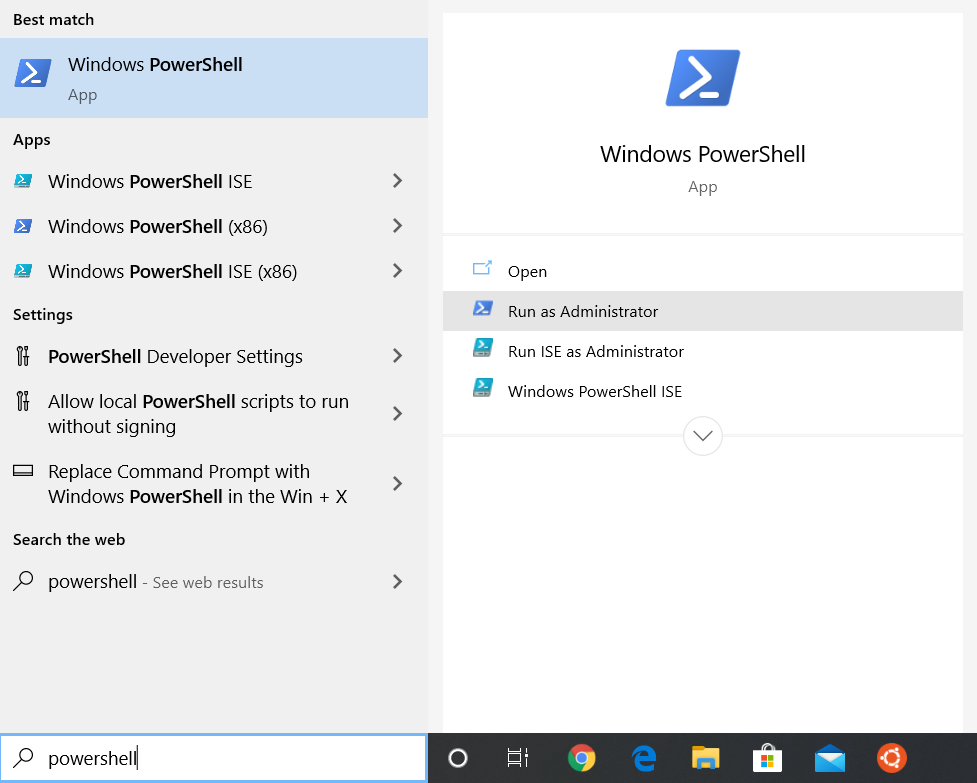
Task: Select Run as Administrator
Action: (x=582, y=311)
